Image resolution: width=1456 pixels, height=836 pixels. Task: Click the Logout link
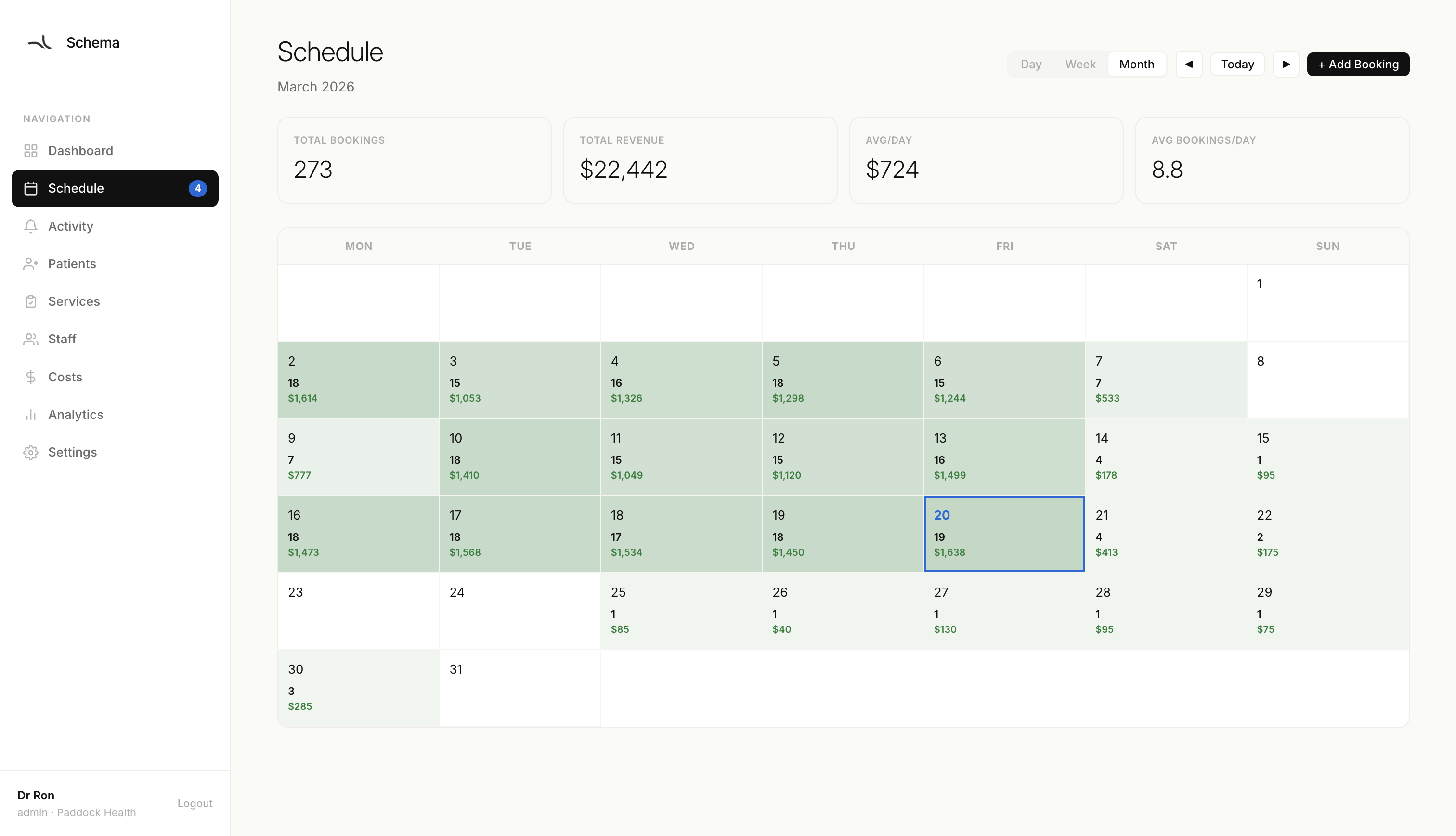click(x=195, y=803)
